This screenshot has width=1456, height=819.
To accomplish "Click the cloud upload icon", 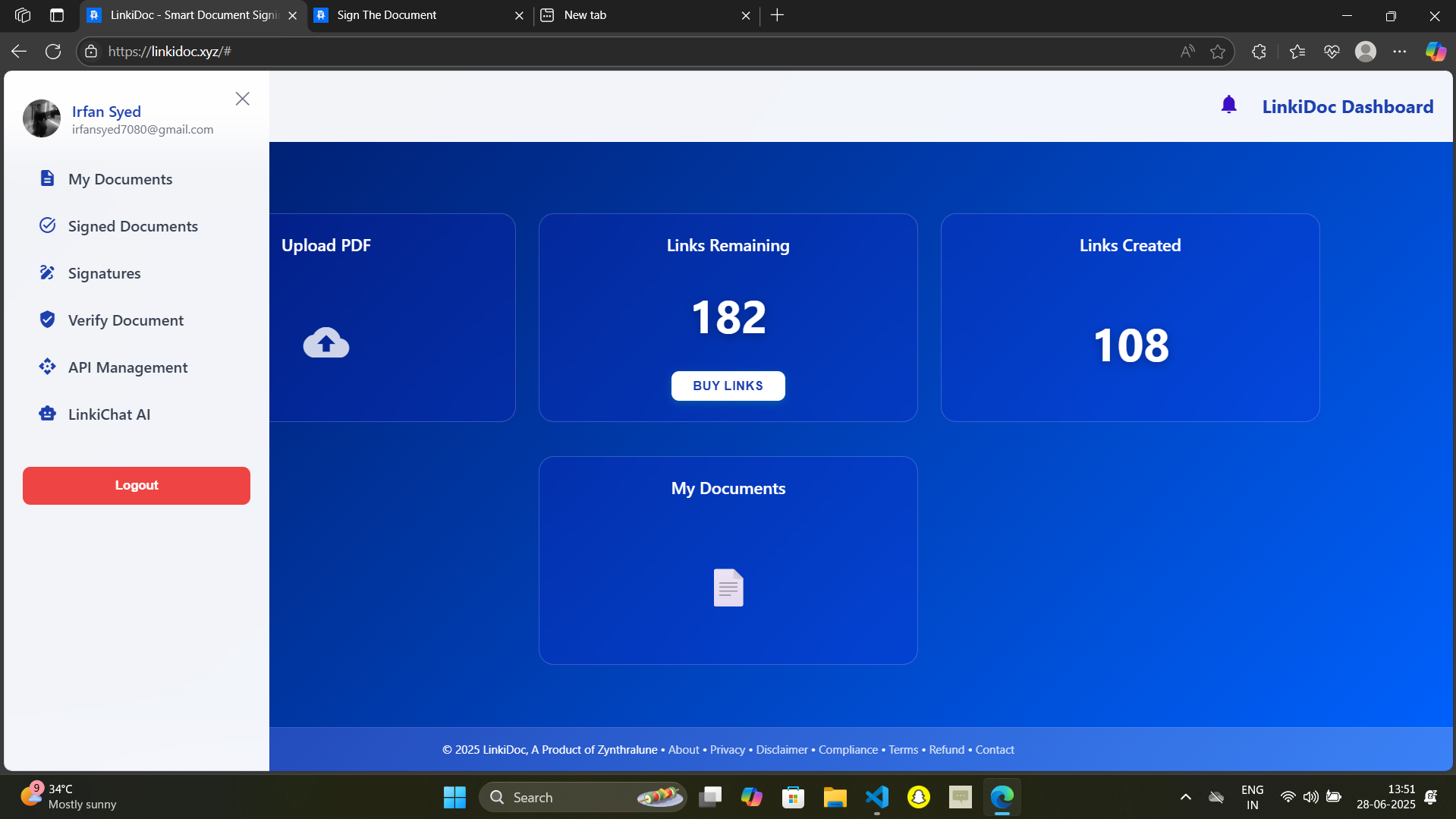I will coord(326,343).
